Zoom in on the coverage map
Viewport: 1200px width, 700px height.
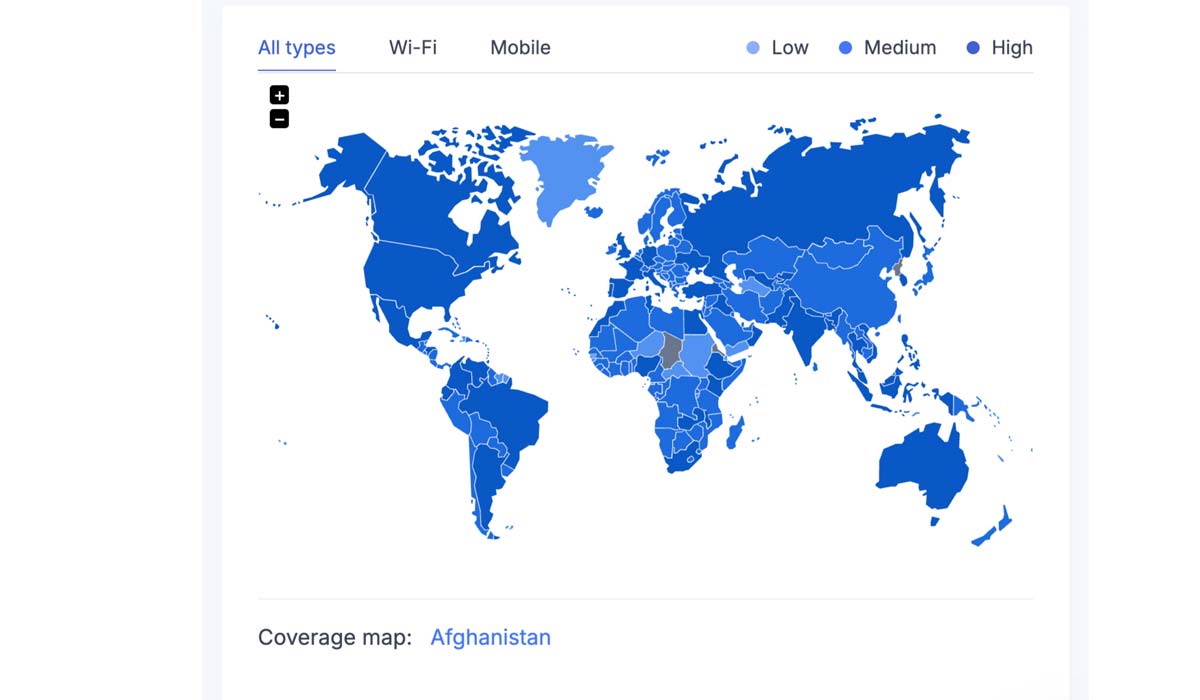point(279,95)
